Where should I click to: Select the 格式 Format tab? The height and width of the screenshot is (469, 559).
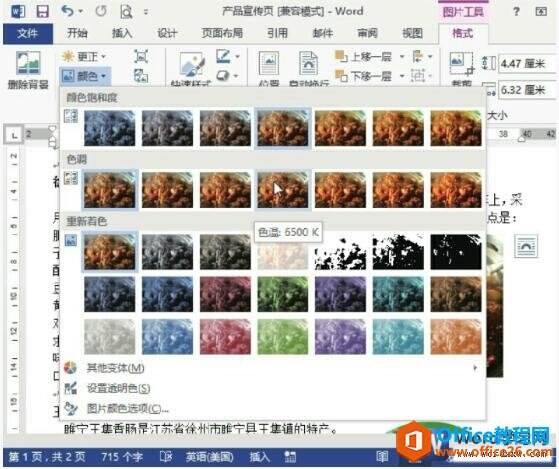pyautogui.click(x=462, y=34)
